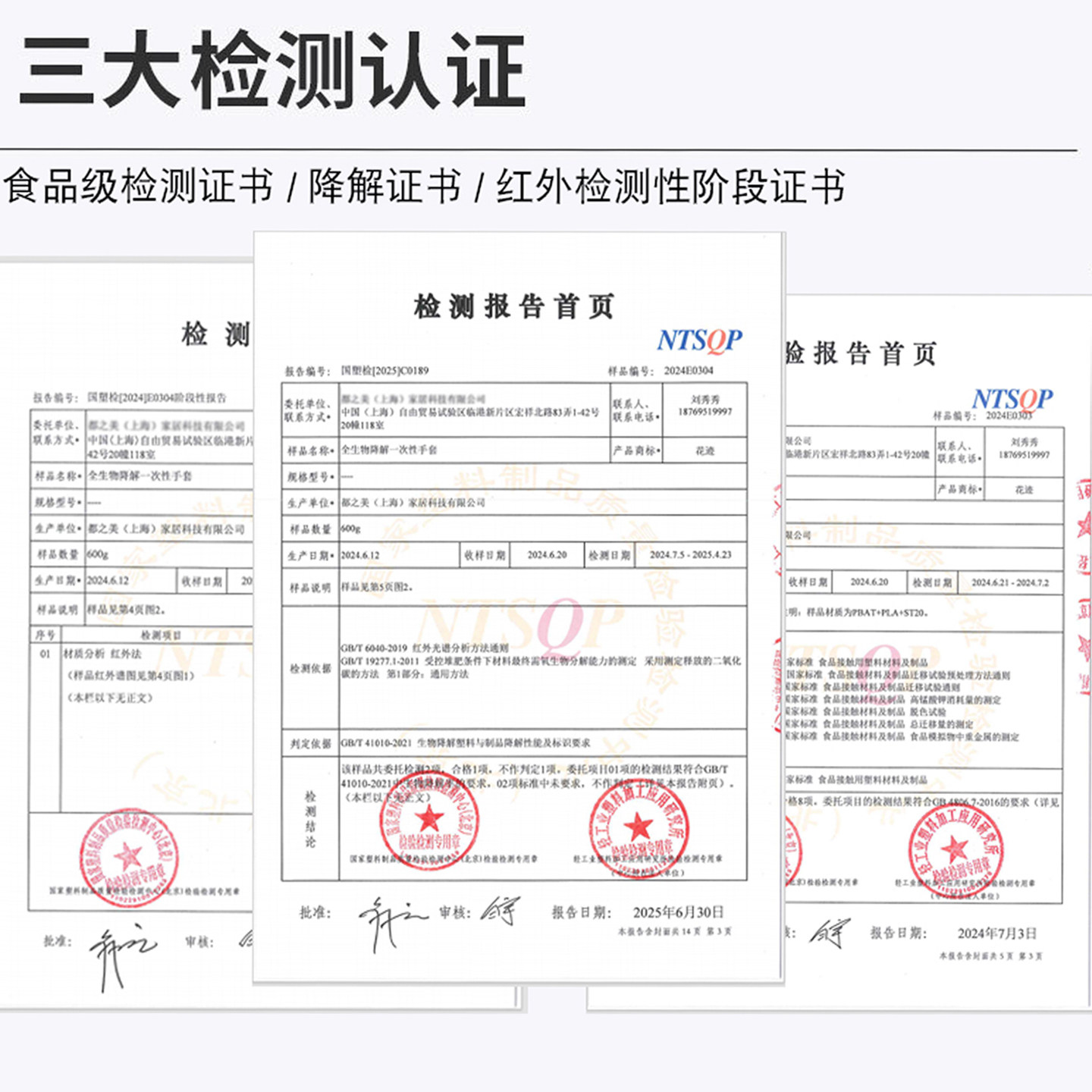Click report date 2024年7月3日
The image size is (1092, 1092).
coord(997,934)
